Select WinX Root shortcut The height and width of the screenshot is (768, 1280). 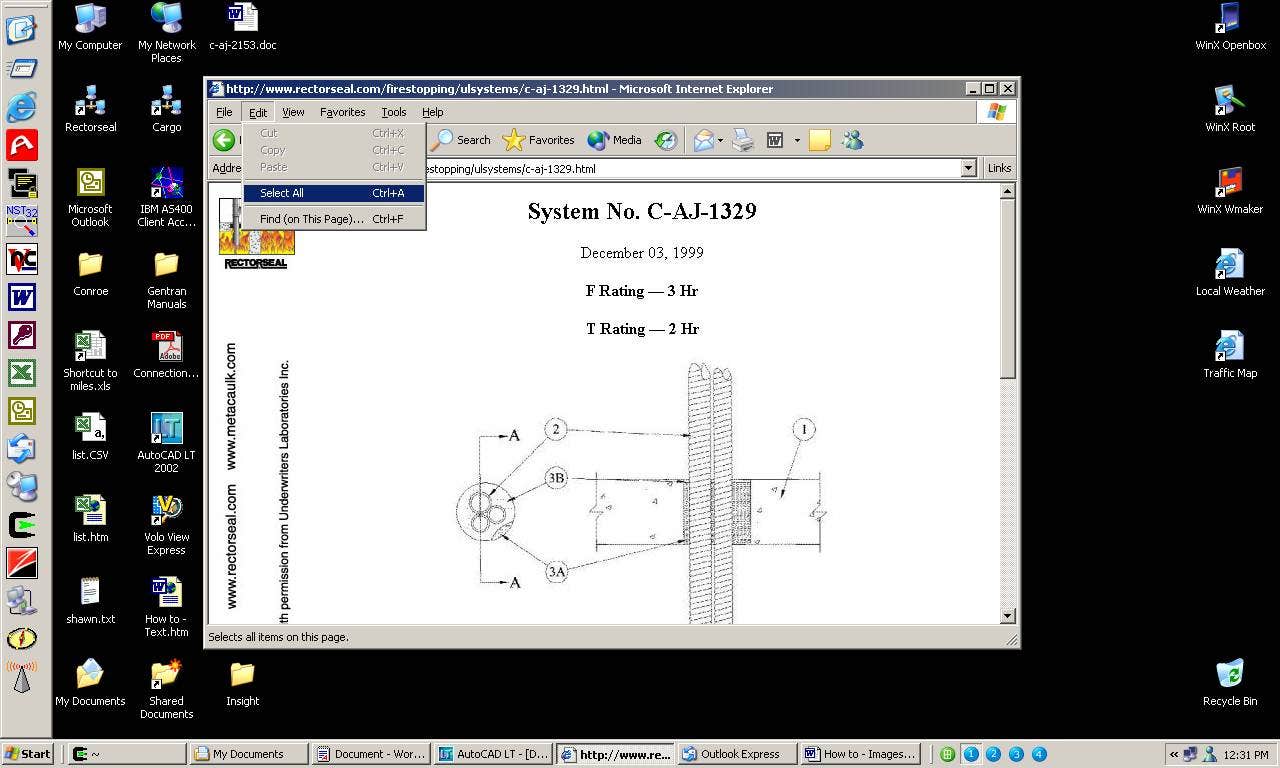coord(1230,109)
